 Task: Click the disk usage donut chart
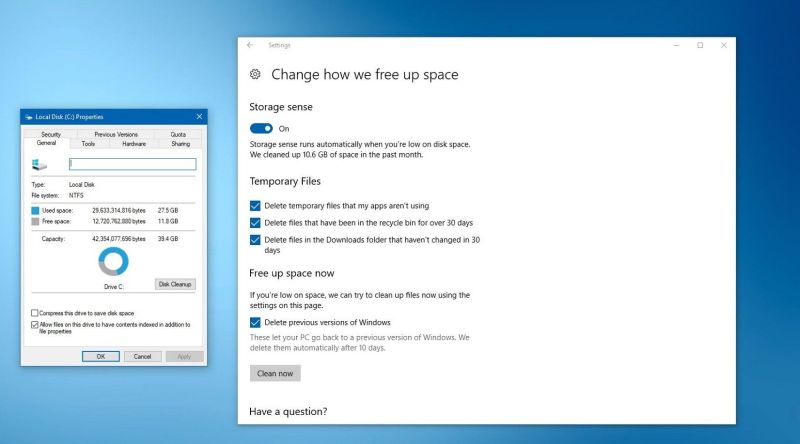tap(114, 262)
